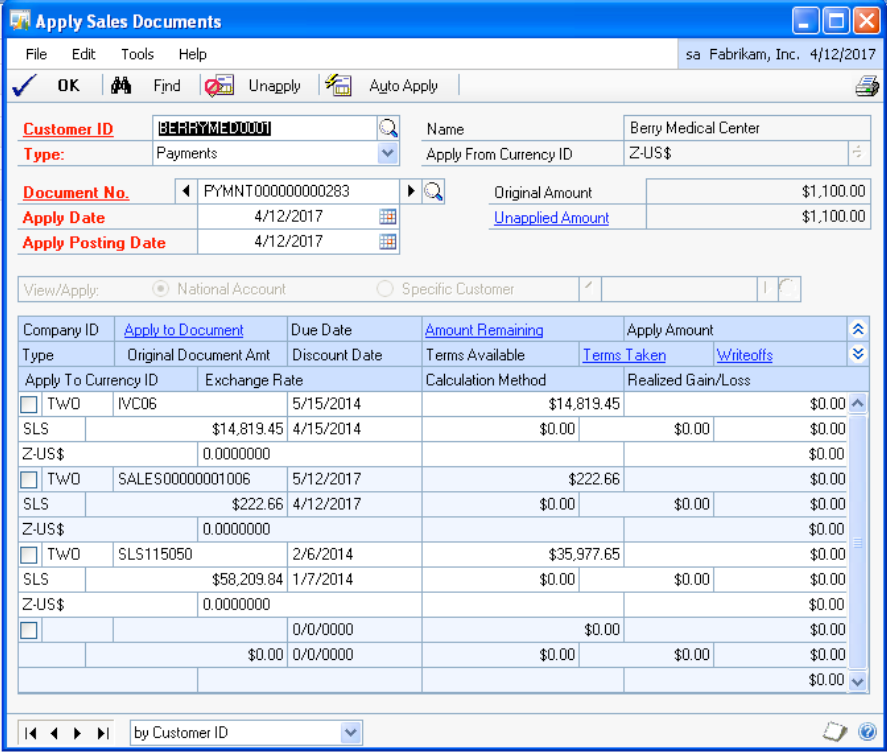
Task: Open the Apply Posting Date calendar
Action: (x=388, y=242)
